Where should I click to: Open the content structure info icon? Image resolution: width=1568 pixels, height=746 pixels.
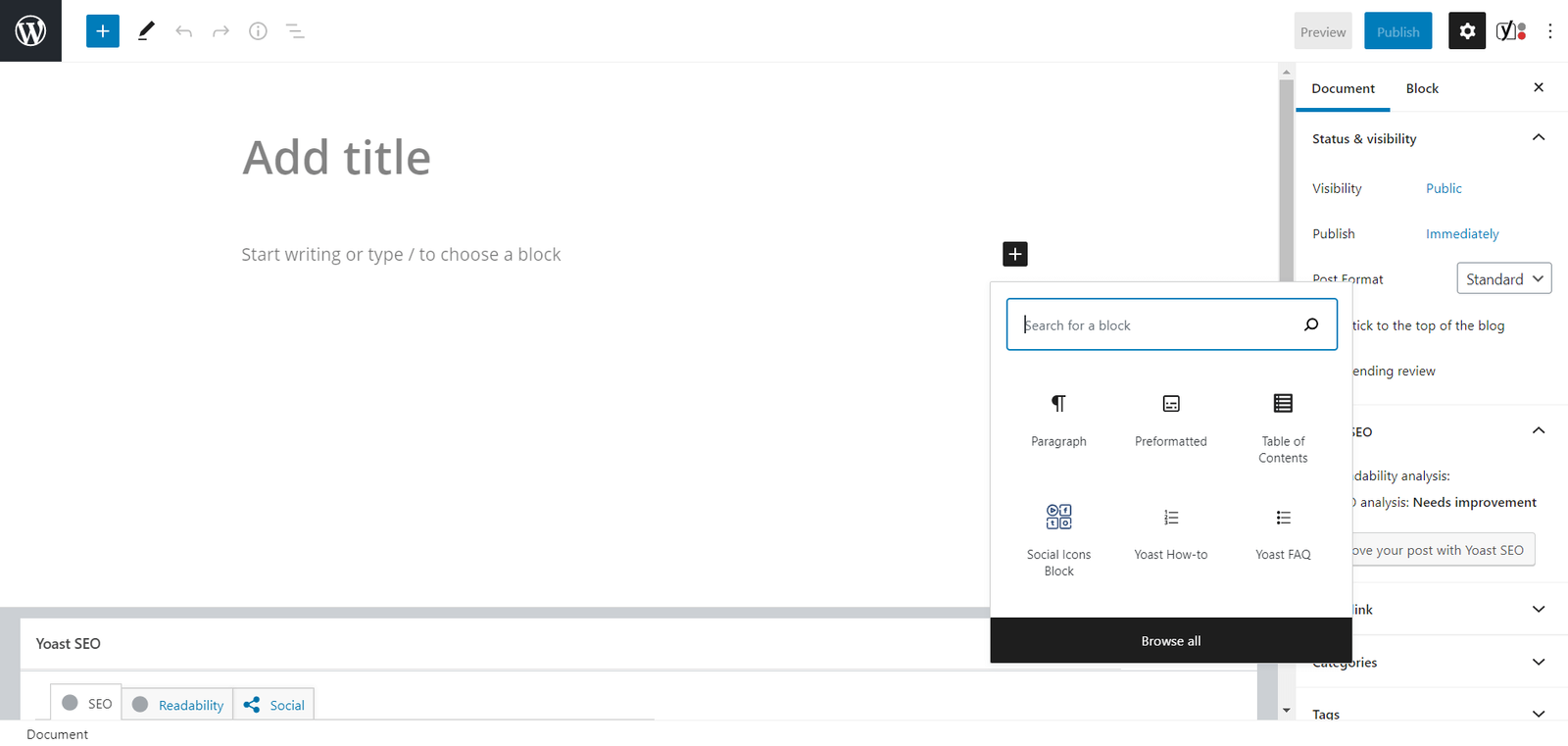point(258,31)
